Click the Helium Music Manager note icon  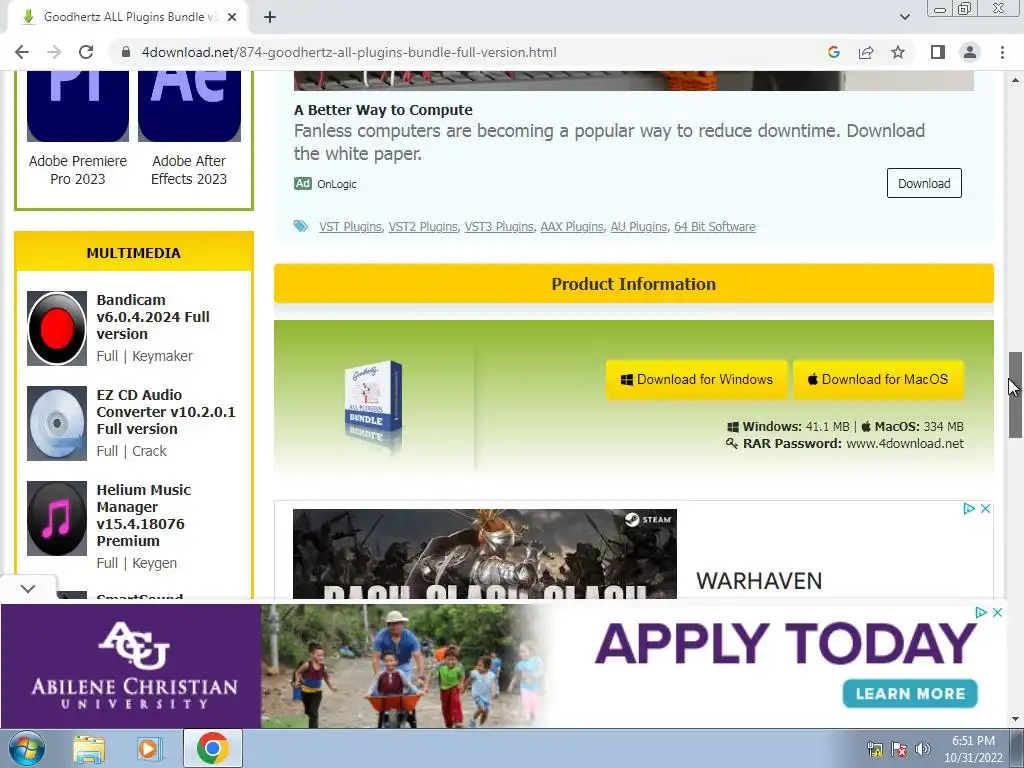coord(57,519)
